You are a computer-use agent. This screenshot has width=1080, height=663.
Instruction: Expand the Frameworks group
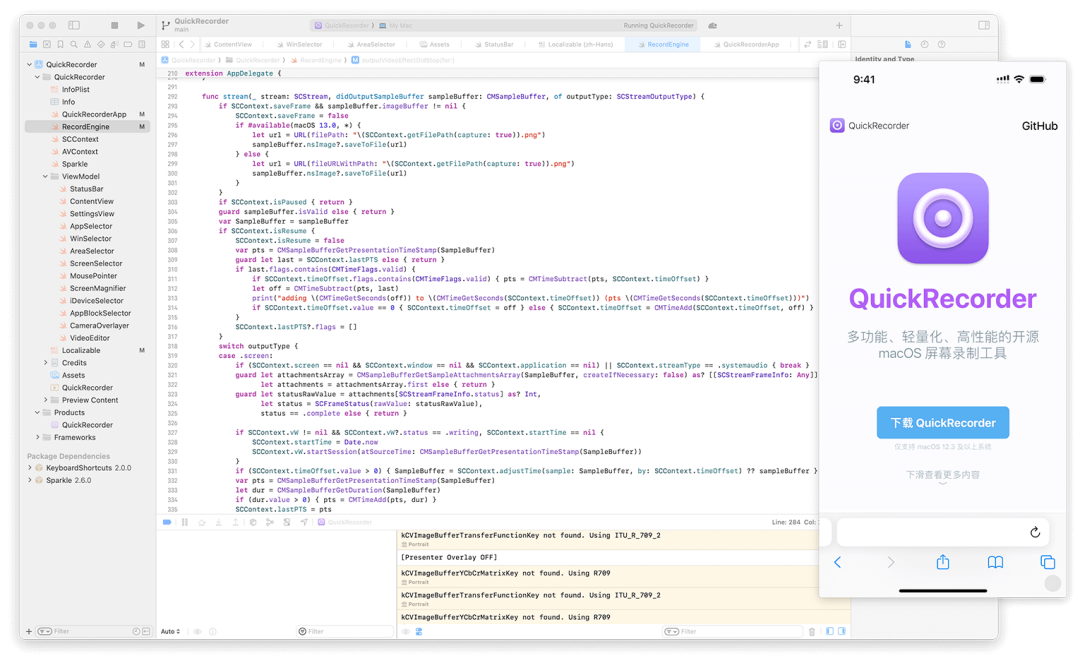pos(37,437)
